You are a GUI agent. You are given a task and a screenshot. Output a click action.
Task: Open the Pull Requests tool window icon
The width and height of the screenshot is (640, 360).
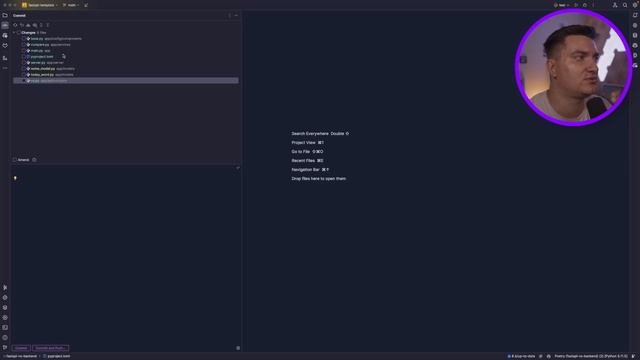pos(5,36)
